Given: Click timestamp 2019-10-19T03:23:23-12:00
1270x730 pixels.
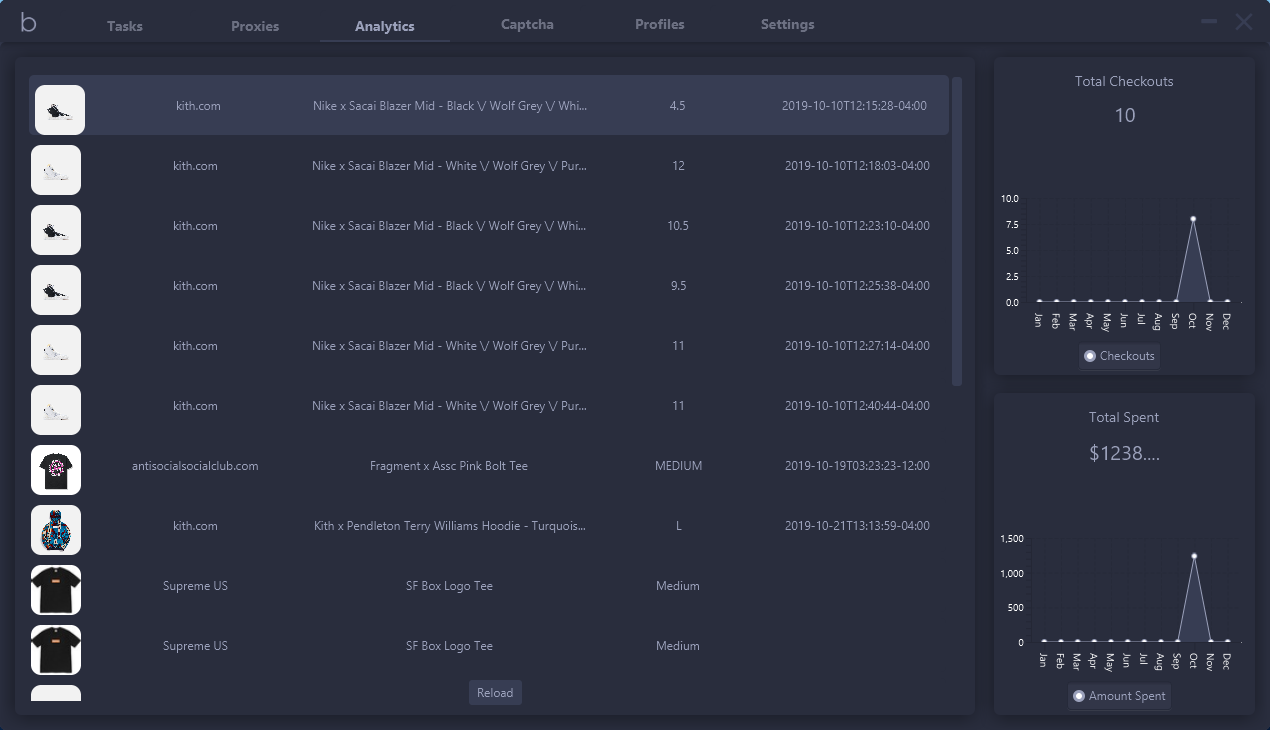Looking at the screenshot, I should point(857,466).
